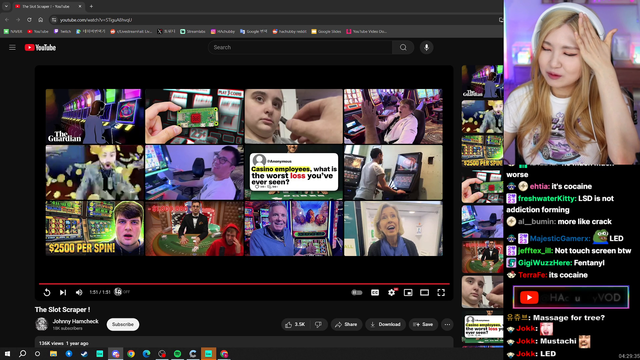Expand description at 136K views
This screenshot has height=360, width=640.
(244, 342)
